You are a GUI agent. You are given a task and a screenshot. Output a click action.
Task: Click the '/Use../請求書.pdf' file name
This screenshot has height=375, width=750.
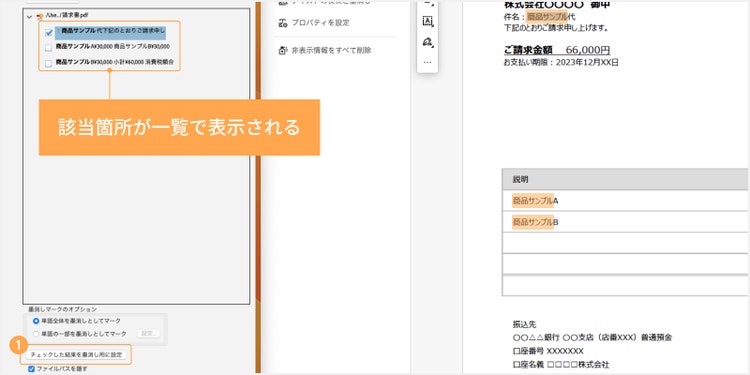tap(67, 15)
